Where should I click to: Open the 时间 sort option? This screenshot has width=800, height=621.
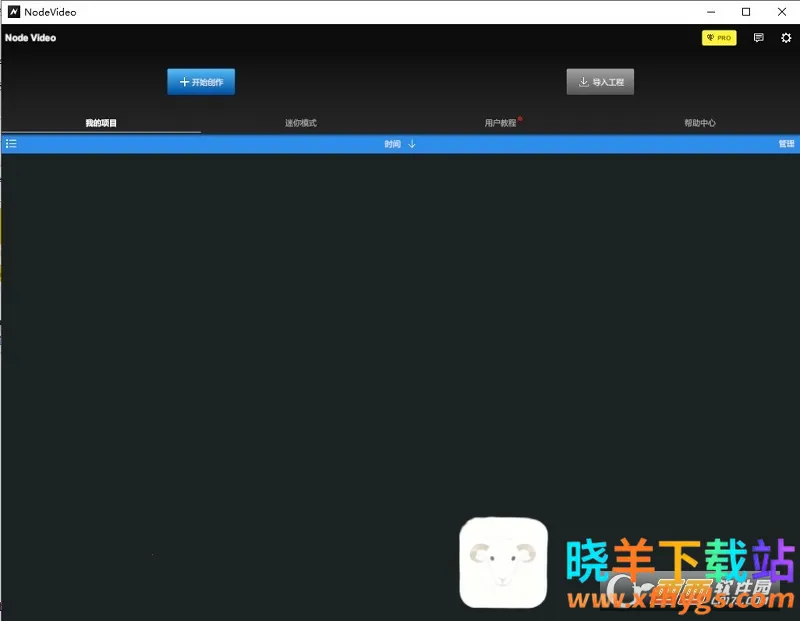[392, 144]
